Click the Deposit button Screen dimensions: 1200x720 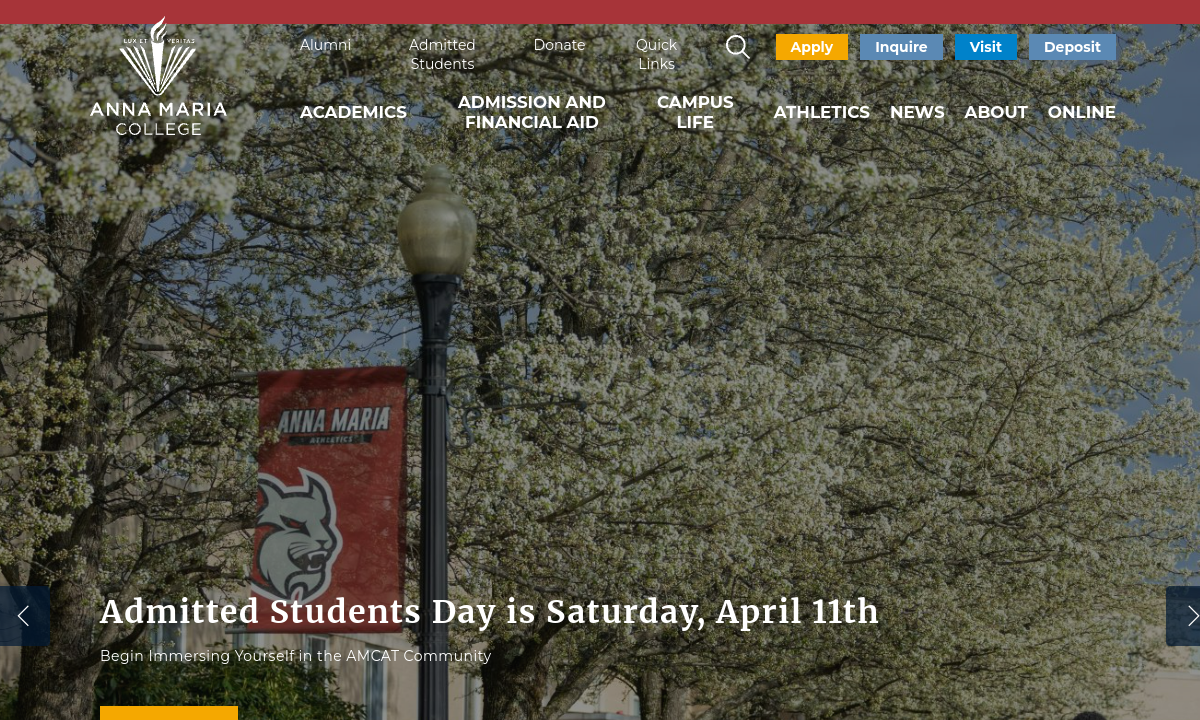click(x=1072, y=47)
